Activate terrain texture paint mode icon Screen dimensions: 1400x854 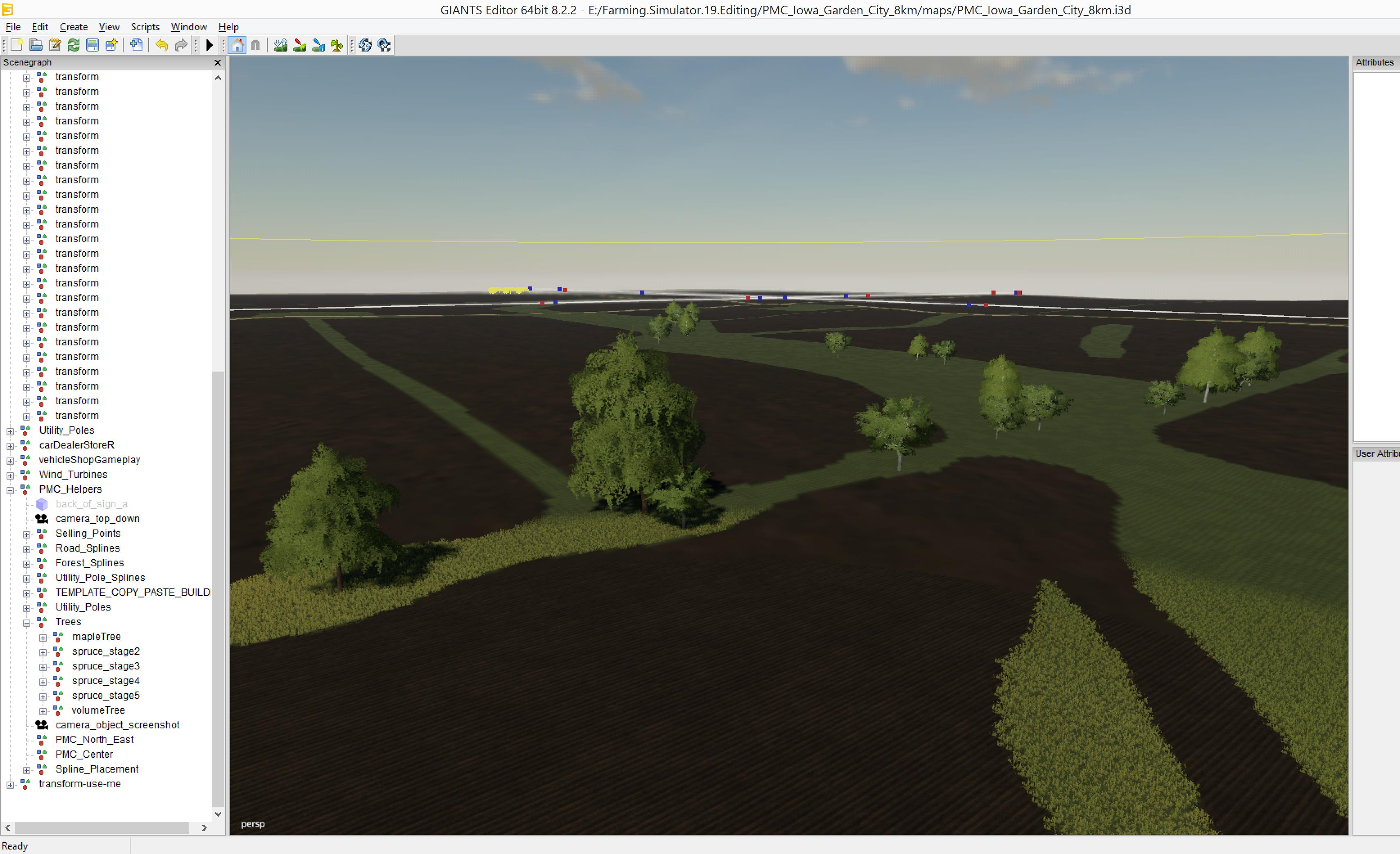tap(299, 45)
